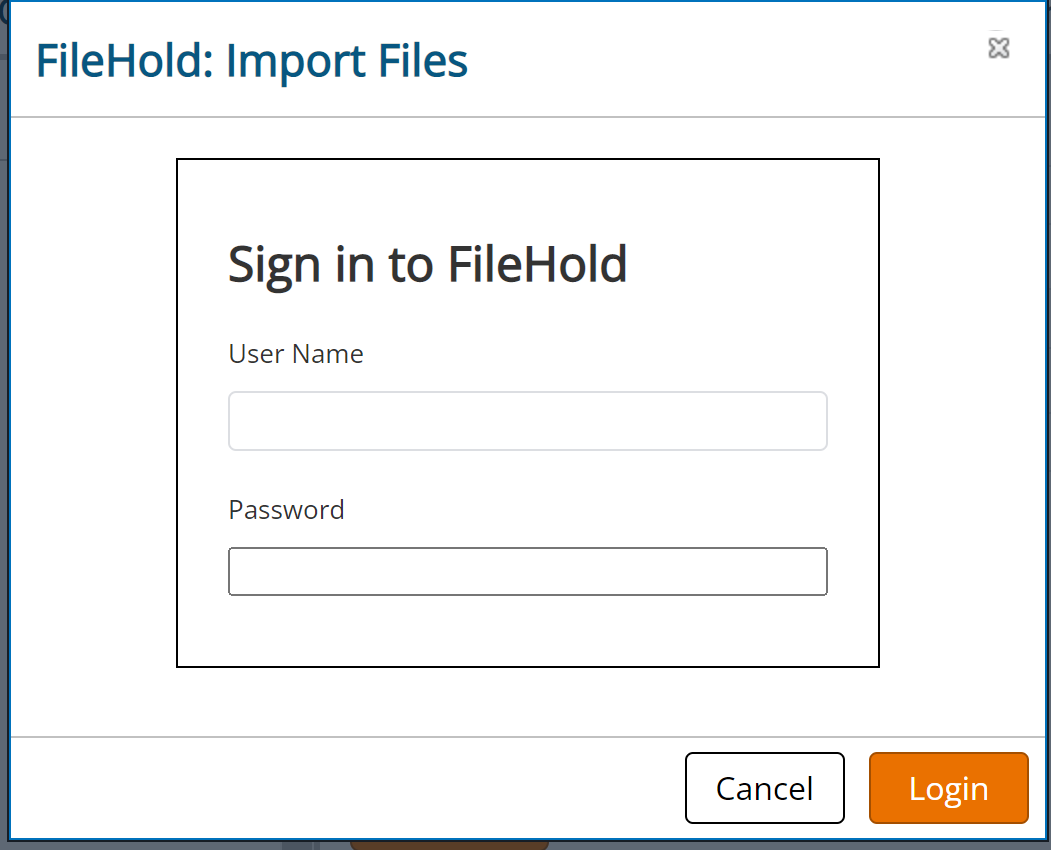Click empty space below the Password field inside the sign-in box
The image size is (1051, 850).
[x=528, y=630]
